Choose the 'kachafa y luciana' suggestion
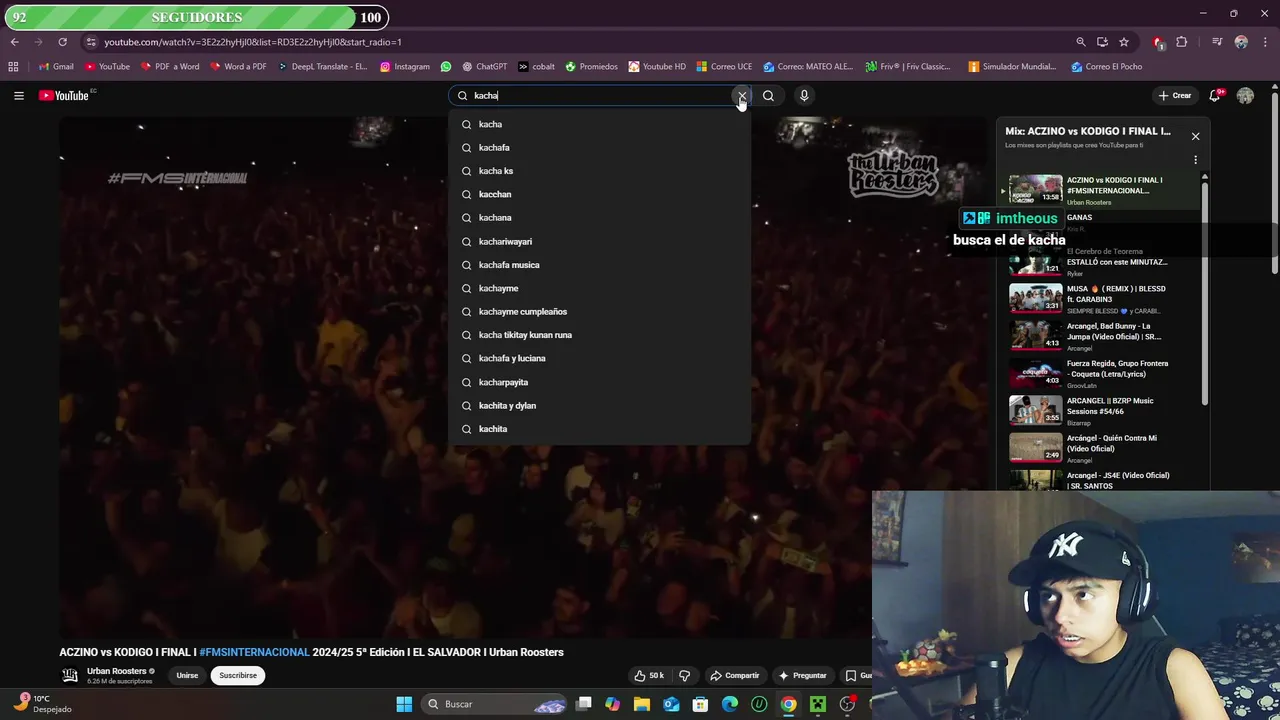 click(x=599, y=358)
